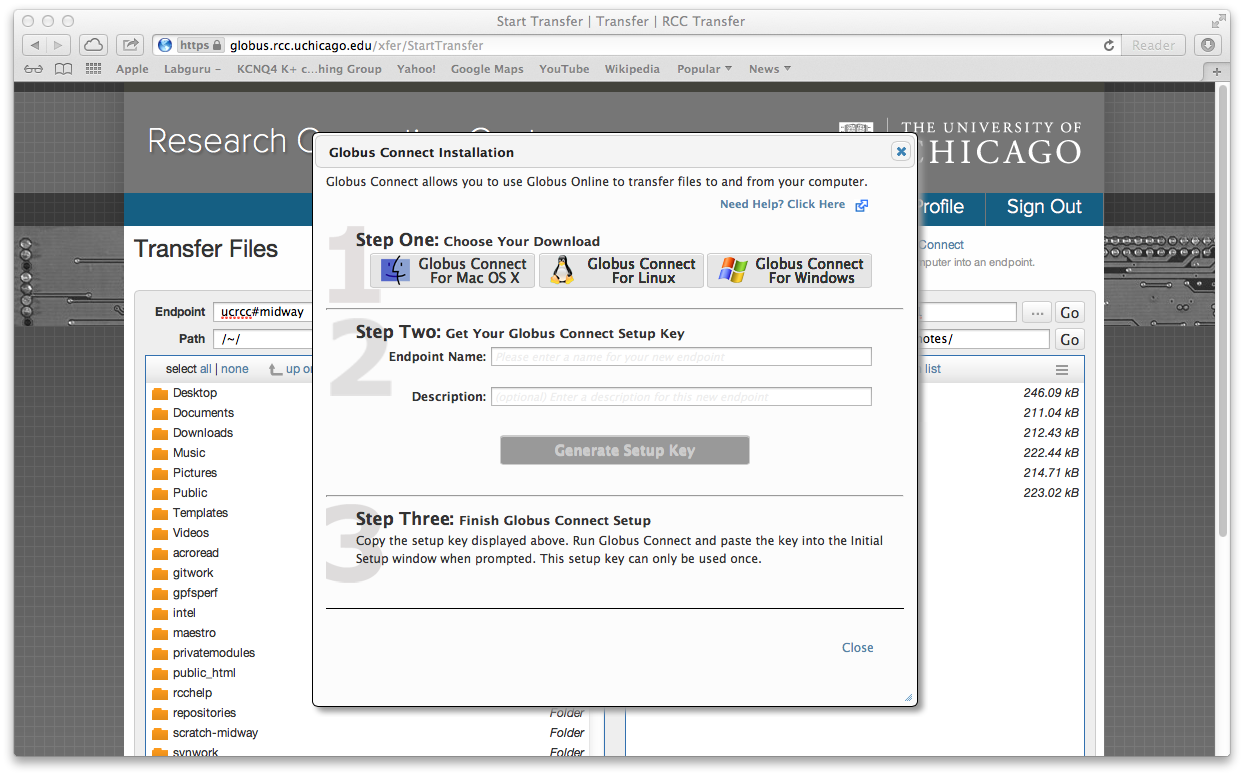The height and width of the screenshot is (776, 1244).
Task: Download Globus Connect For Windows
Action: (x=789, y=271)
